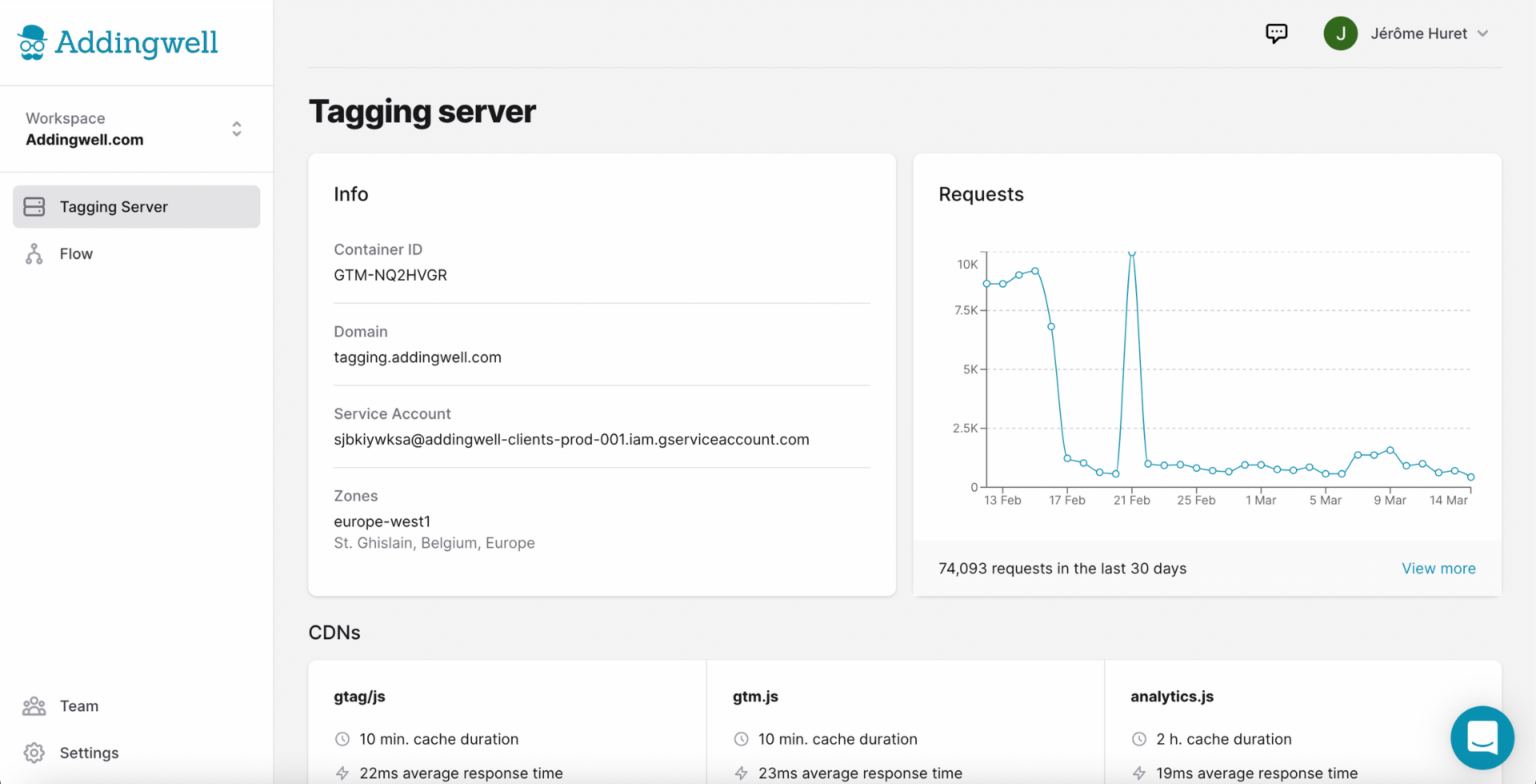Image resolution: width=1536 pixels, height=784 pixels.
Task: Click the Tagging Server sidebar icon
Action: click(x=34, y=206)
